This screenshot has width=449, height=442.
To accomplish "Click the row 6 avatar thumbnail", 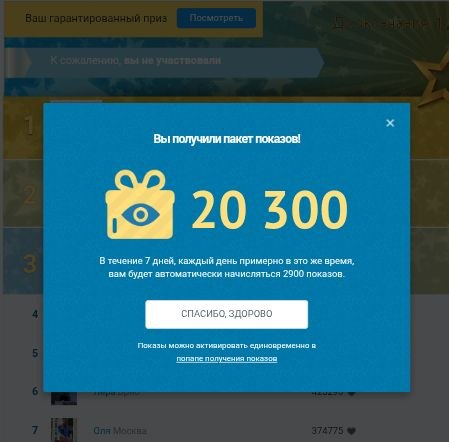I will click(x=64, y=398).
